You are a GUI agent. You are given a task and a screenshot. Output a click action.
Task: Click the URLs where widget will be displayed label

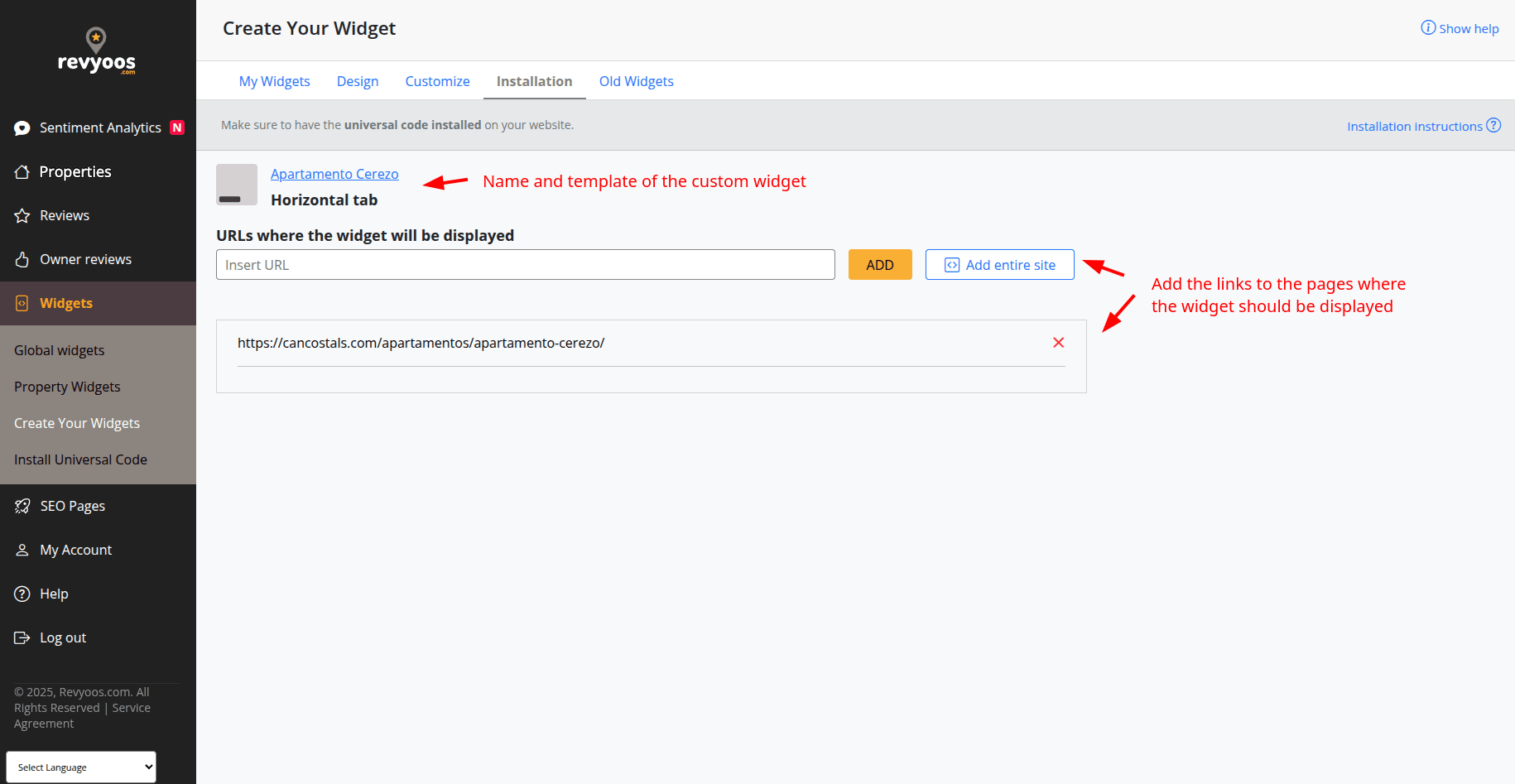pos(365,236)
